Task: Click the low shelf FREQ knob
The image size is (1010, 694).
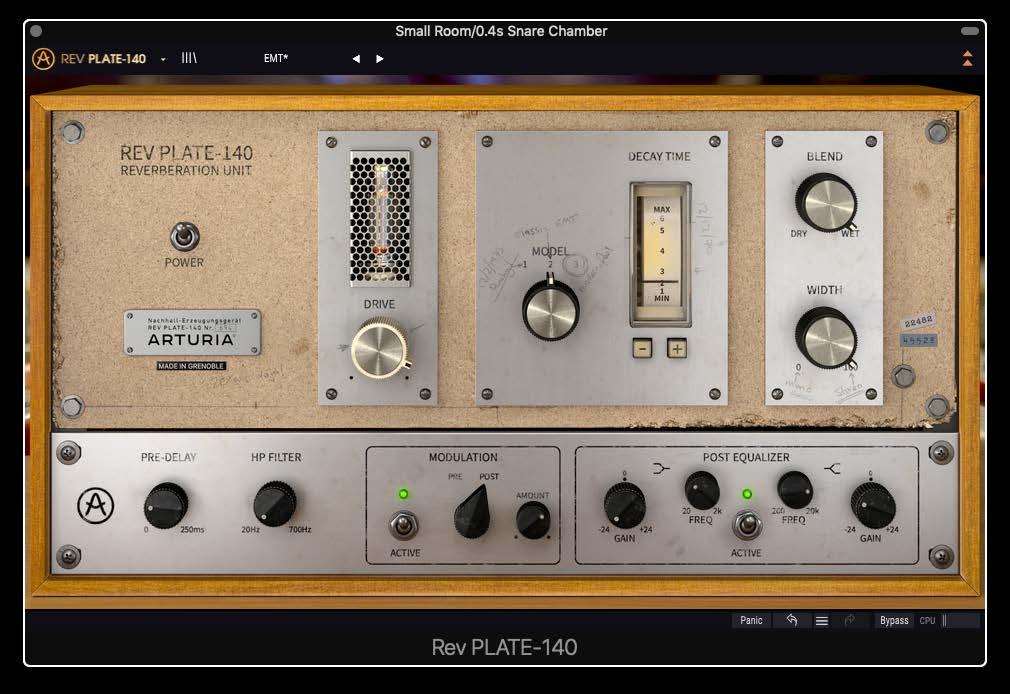Action: (x=701, y=490)
